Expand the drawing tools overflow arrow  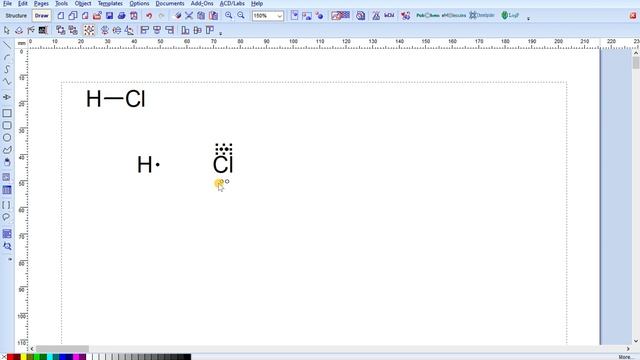pyautogui.click(x=10, y=259)
